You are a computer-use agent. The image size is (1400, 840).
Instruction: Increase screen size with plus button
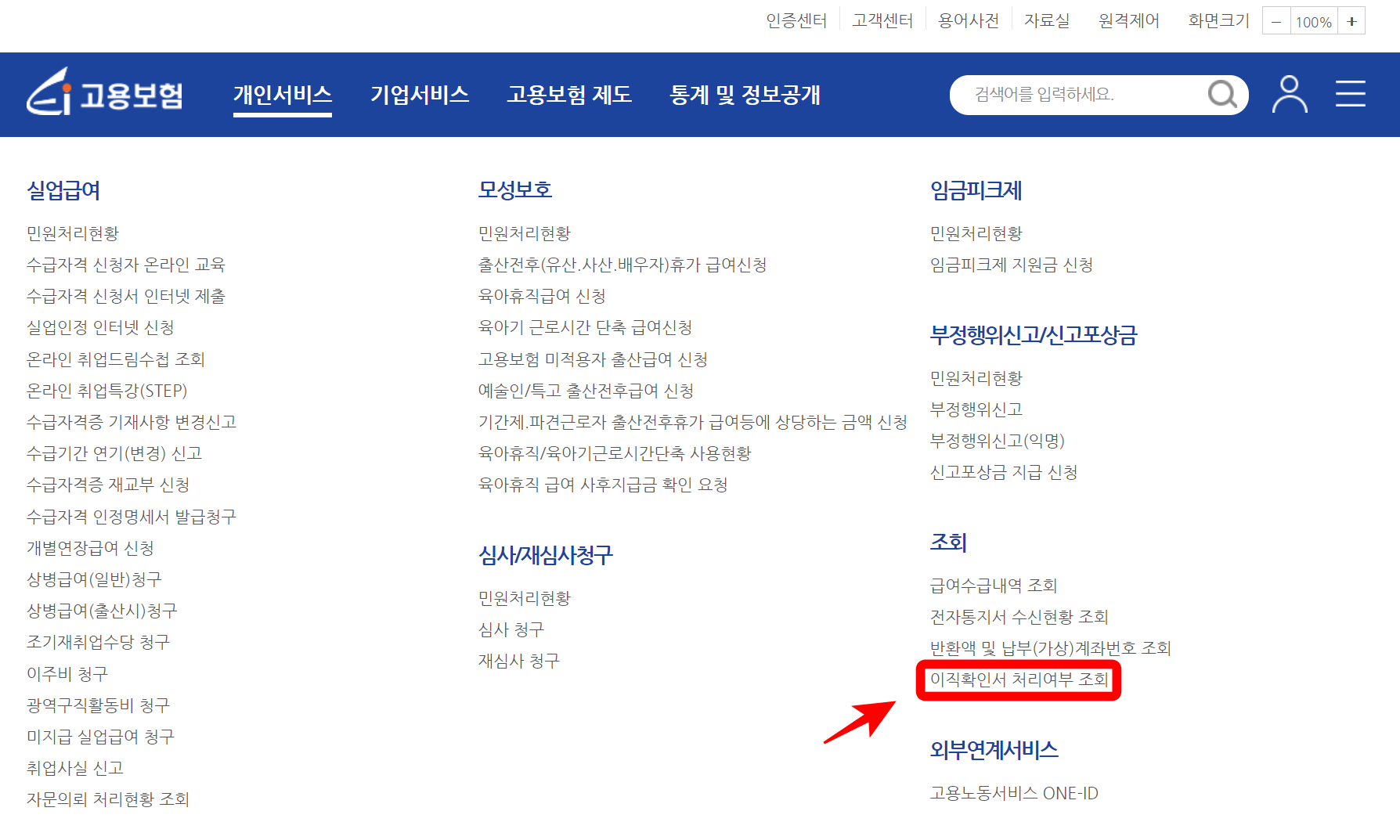(1351, 21)
